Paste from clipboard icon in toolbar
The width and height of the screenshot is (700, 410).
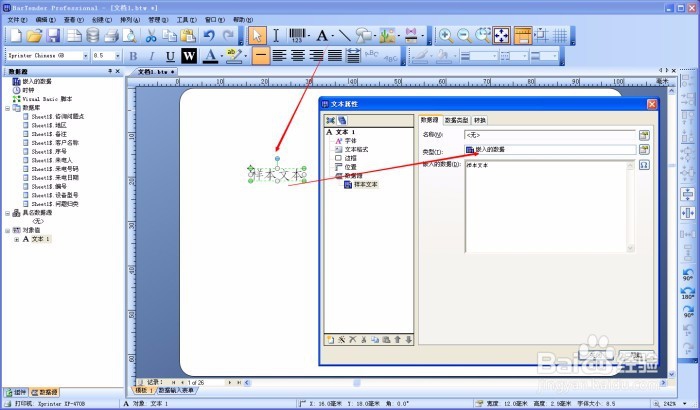point(188,36)
